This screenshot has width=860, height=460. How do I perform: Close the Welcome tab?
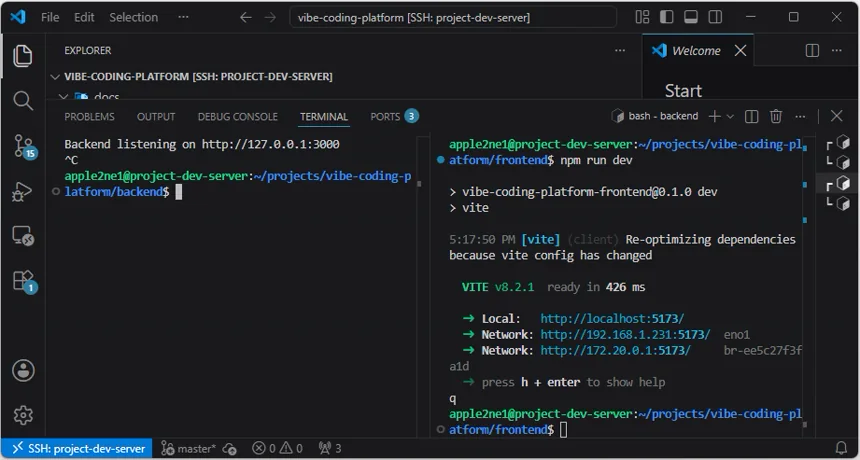coord(740,50)
